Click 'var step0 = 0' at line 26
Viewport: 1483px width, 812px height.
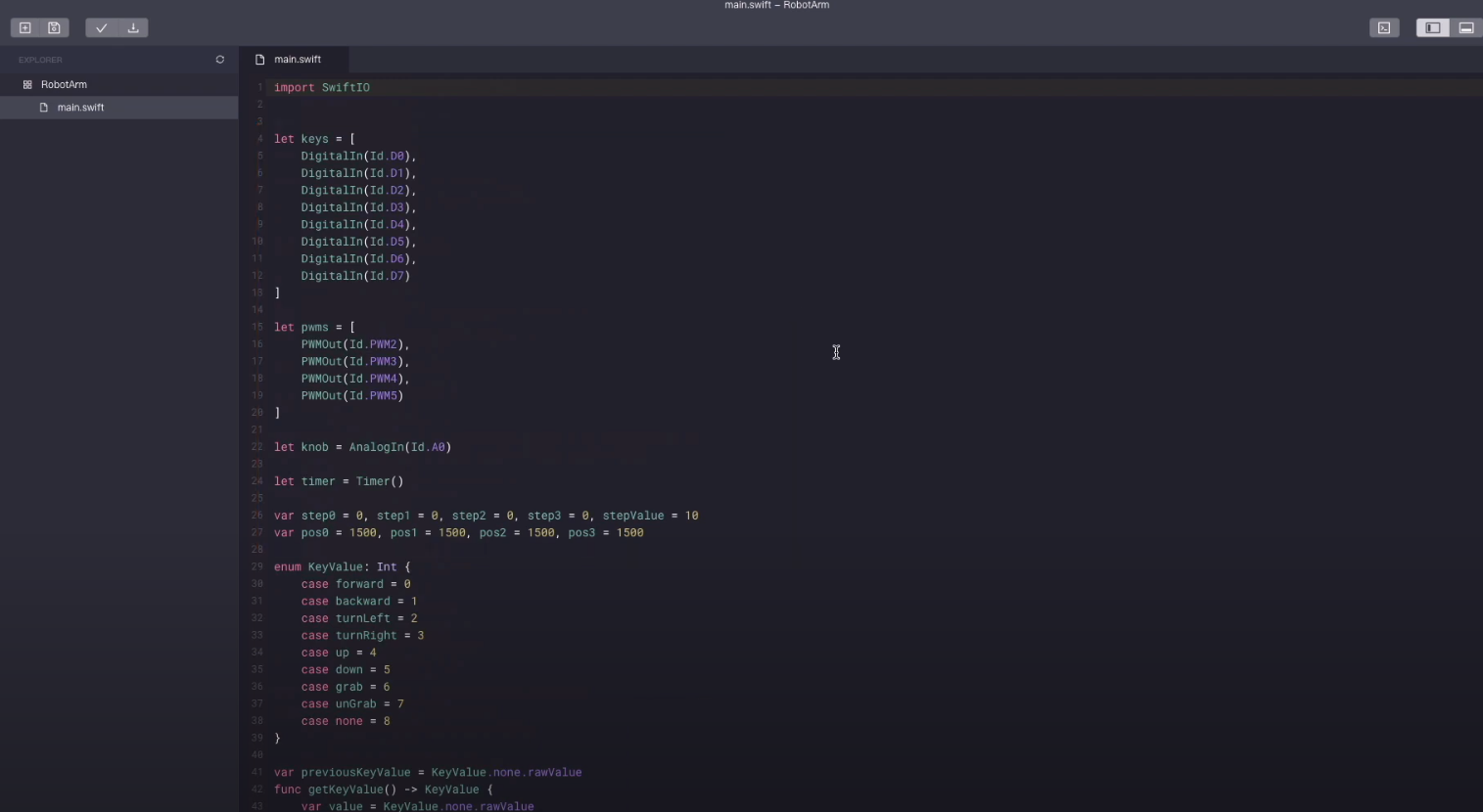(x=318, y=516)
